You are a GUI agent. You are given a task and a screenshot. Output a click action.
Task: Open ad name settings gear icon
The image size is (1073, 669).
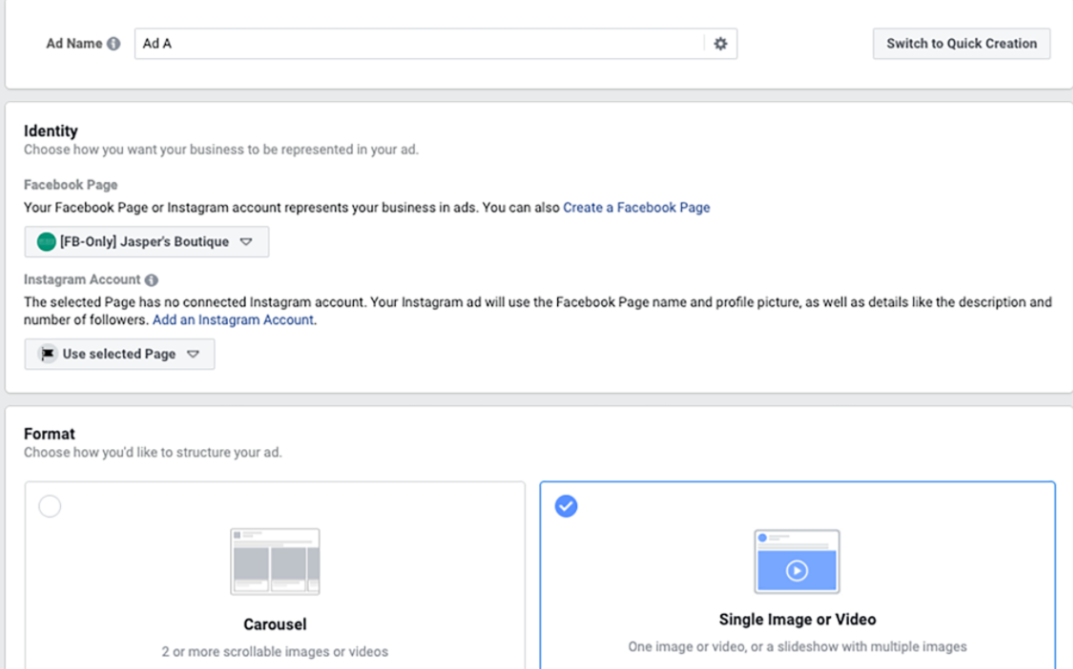point(720,44)
